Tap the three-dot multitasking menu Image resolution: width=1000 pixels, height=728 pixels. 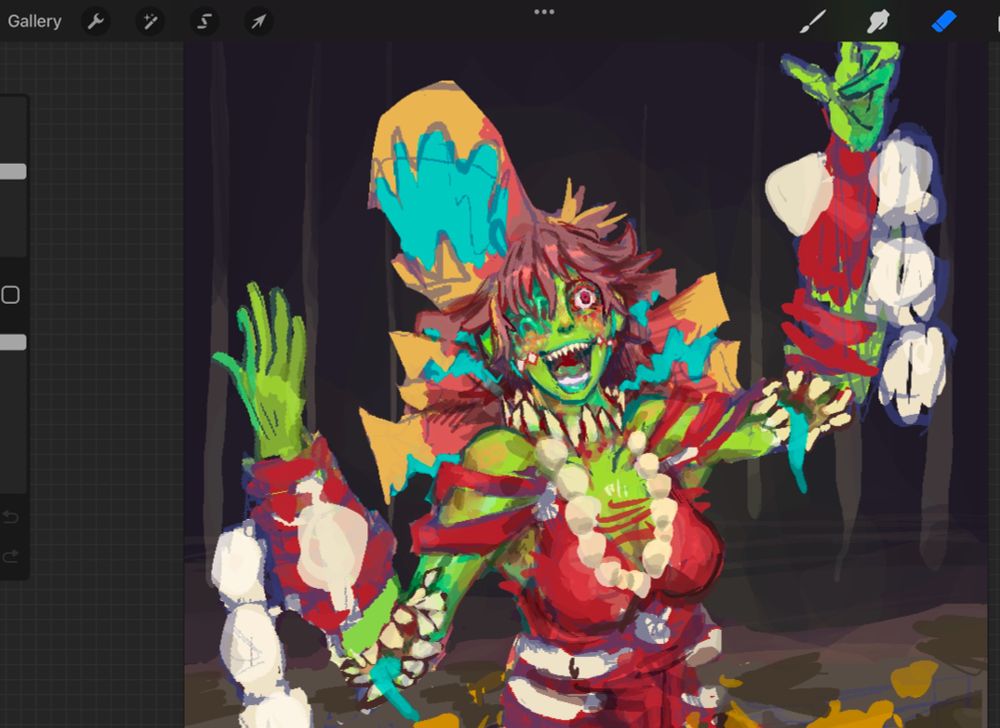[544, 11]
